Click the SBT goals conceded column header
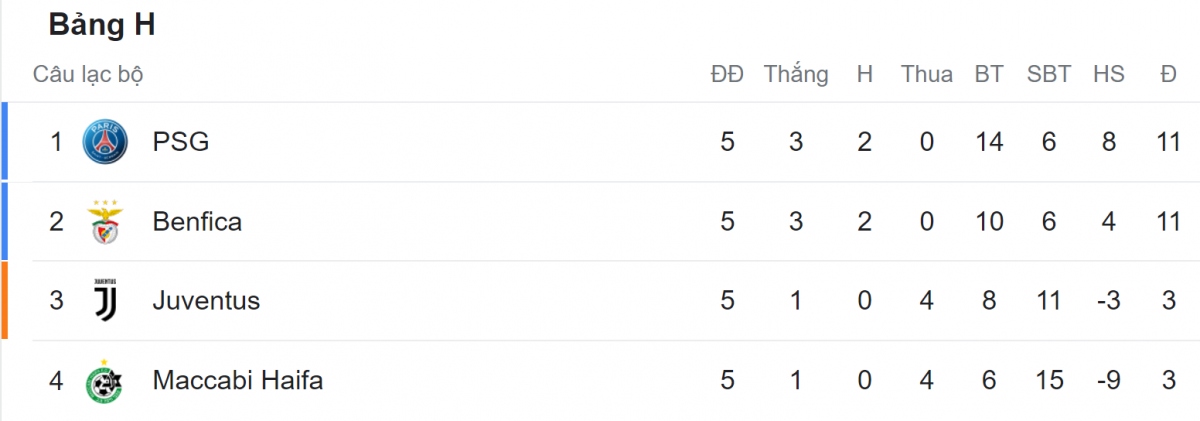 click(1048, 74)
